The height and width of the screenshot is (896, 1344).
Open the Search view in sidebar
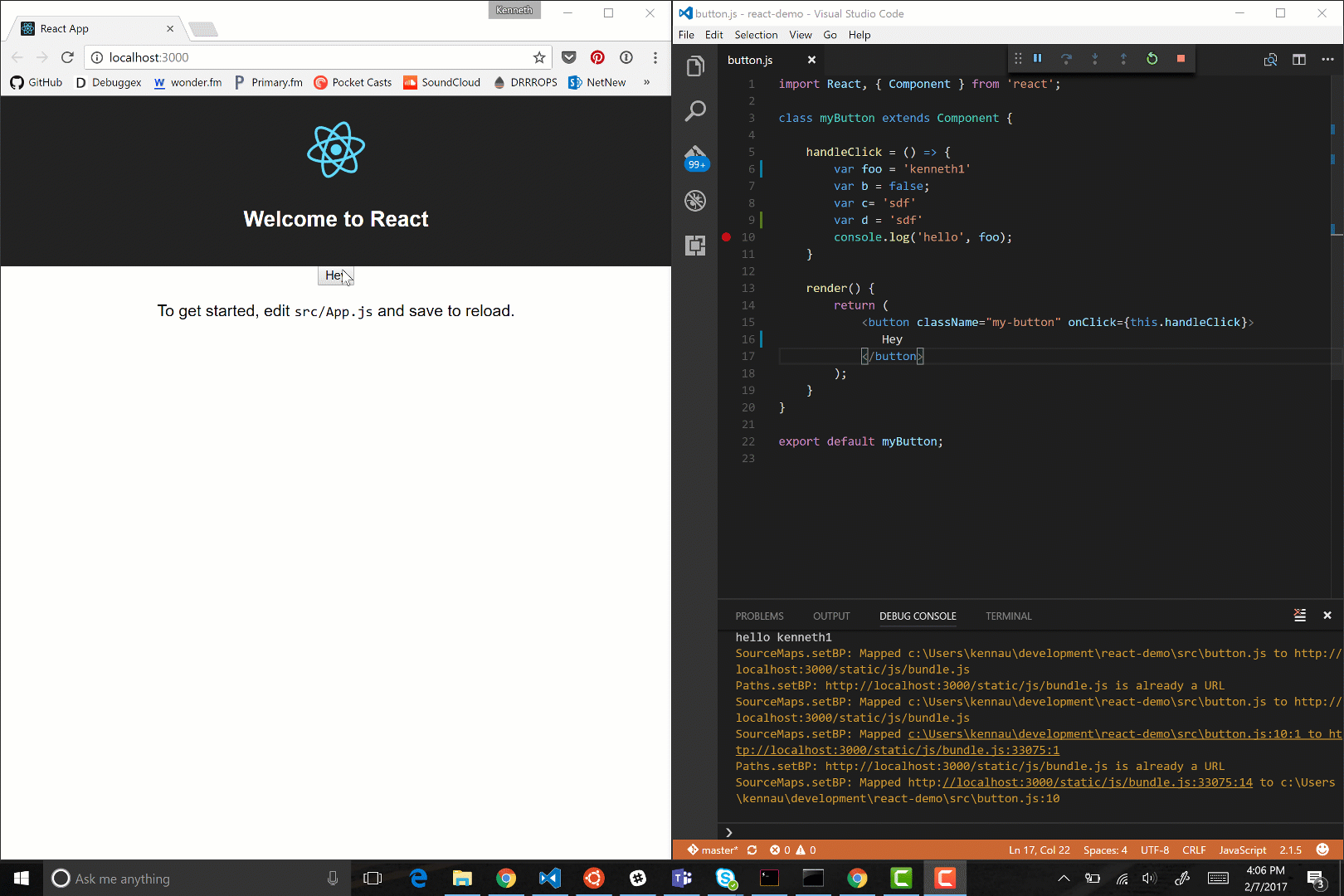click(x=695, y=111)
